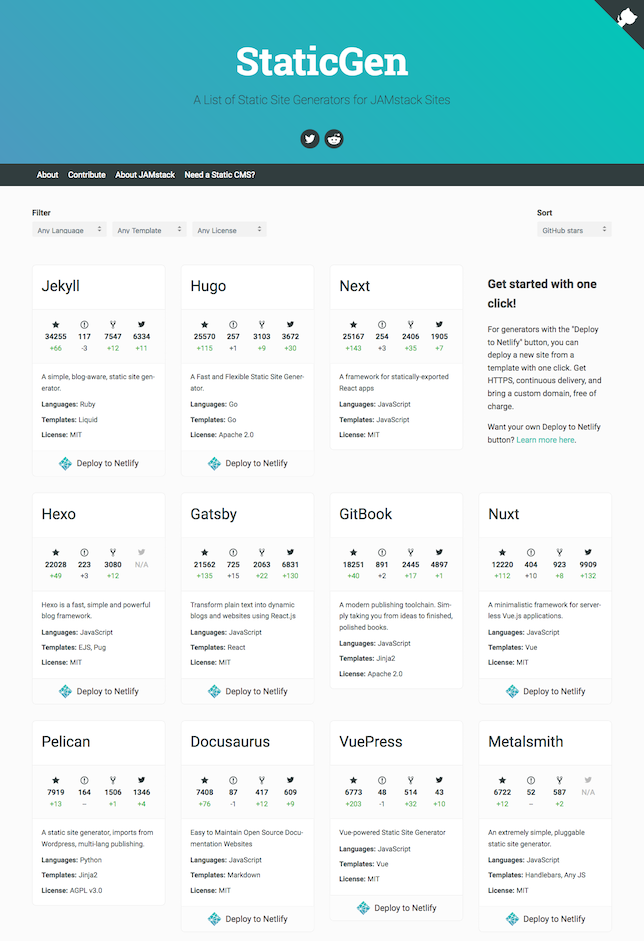The height and width of the screenshot is (941, 644).
Task: Click the Twitter bird icon on Gatsby card
Action: 290,553
